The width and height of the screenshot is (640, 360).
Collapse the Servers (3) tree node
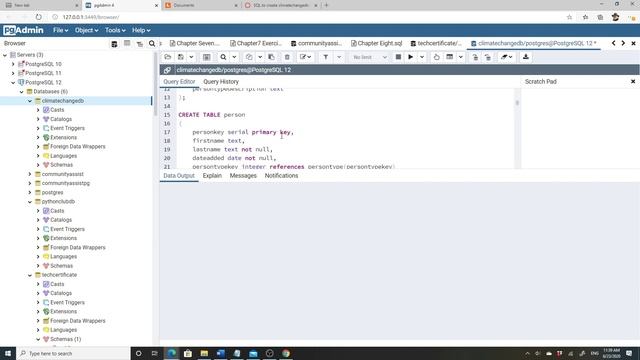(5, 55)
